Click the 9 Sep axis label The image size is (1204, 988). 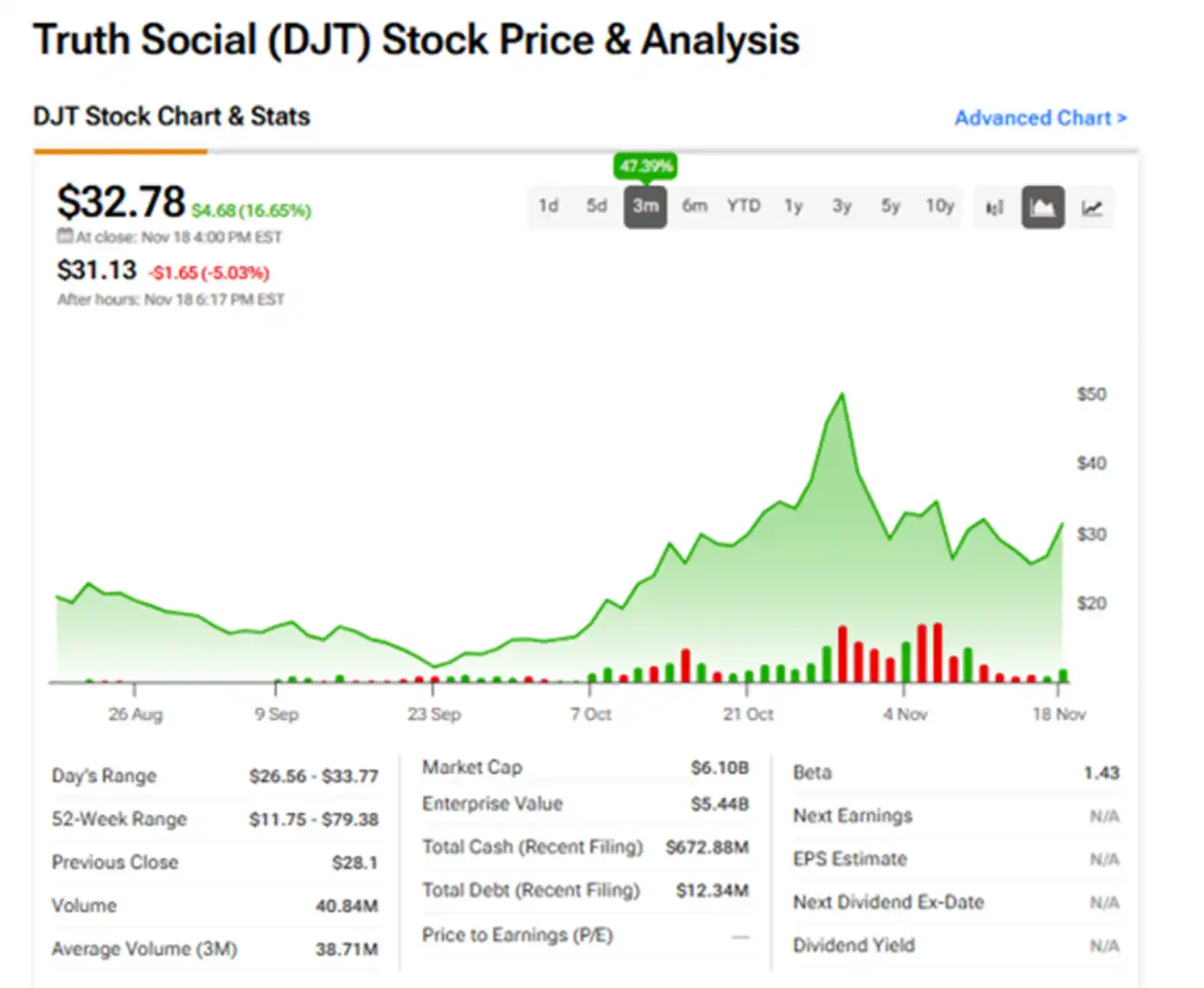(x=277, y=714)
